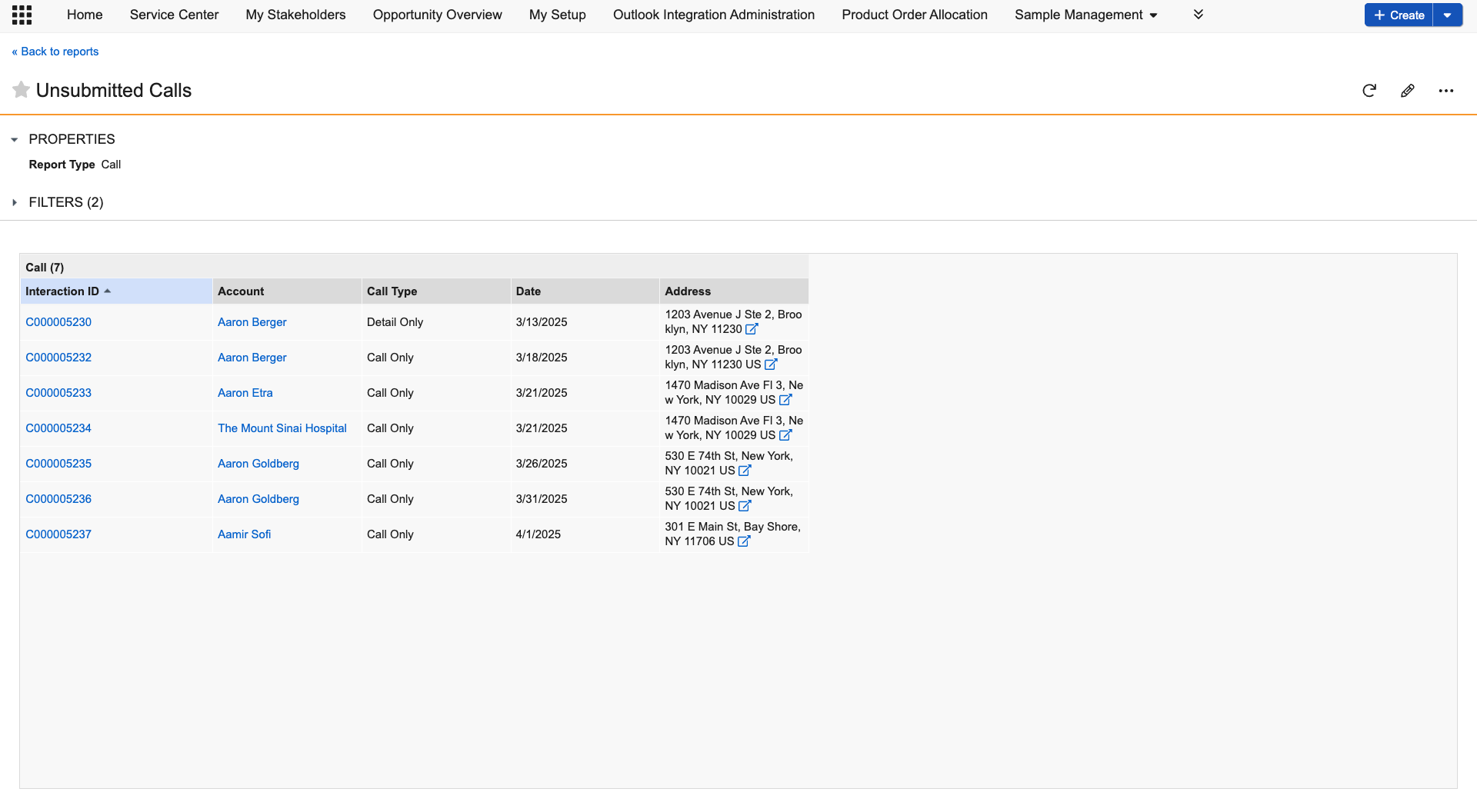Show more navigation tabs via double chevron
This screenshot has width=1477, height=812.
click(1198, 15)
